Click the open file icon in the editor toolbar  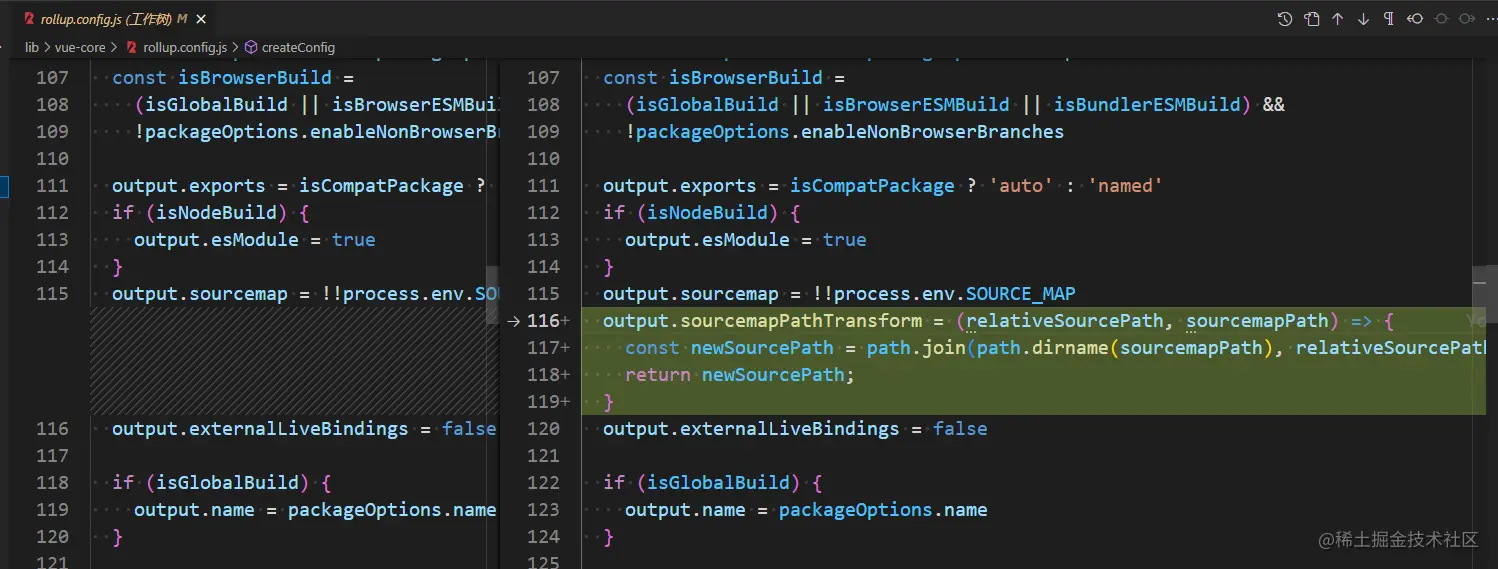pos(1311,19)
